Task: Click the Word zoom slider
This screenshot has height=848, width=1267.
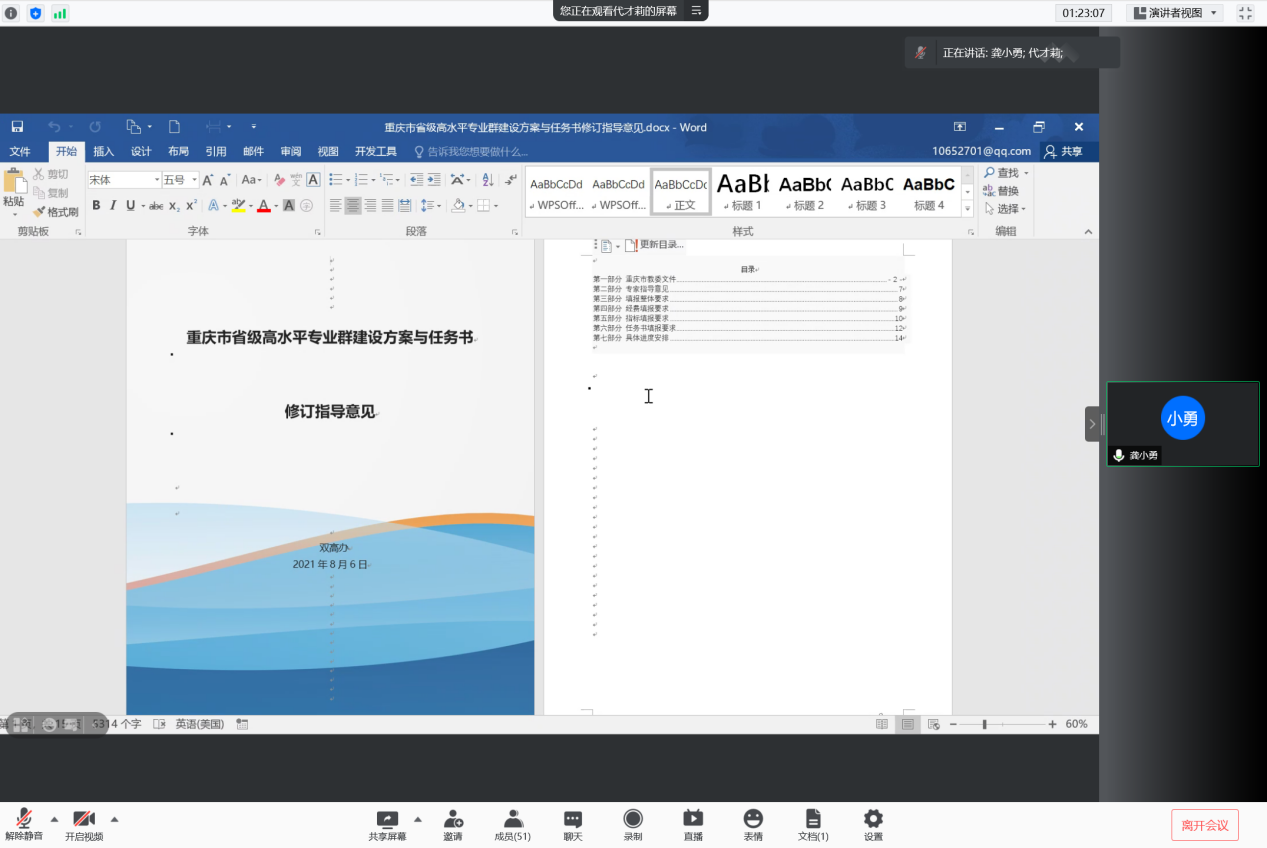Action: tap(985, 724)
